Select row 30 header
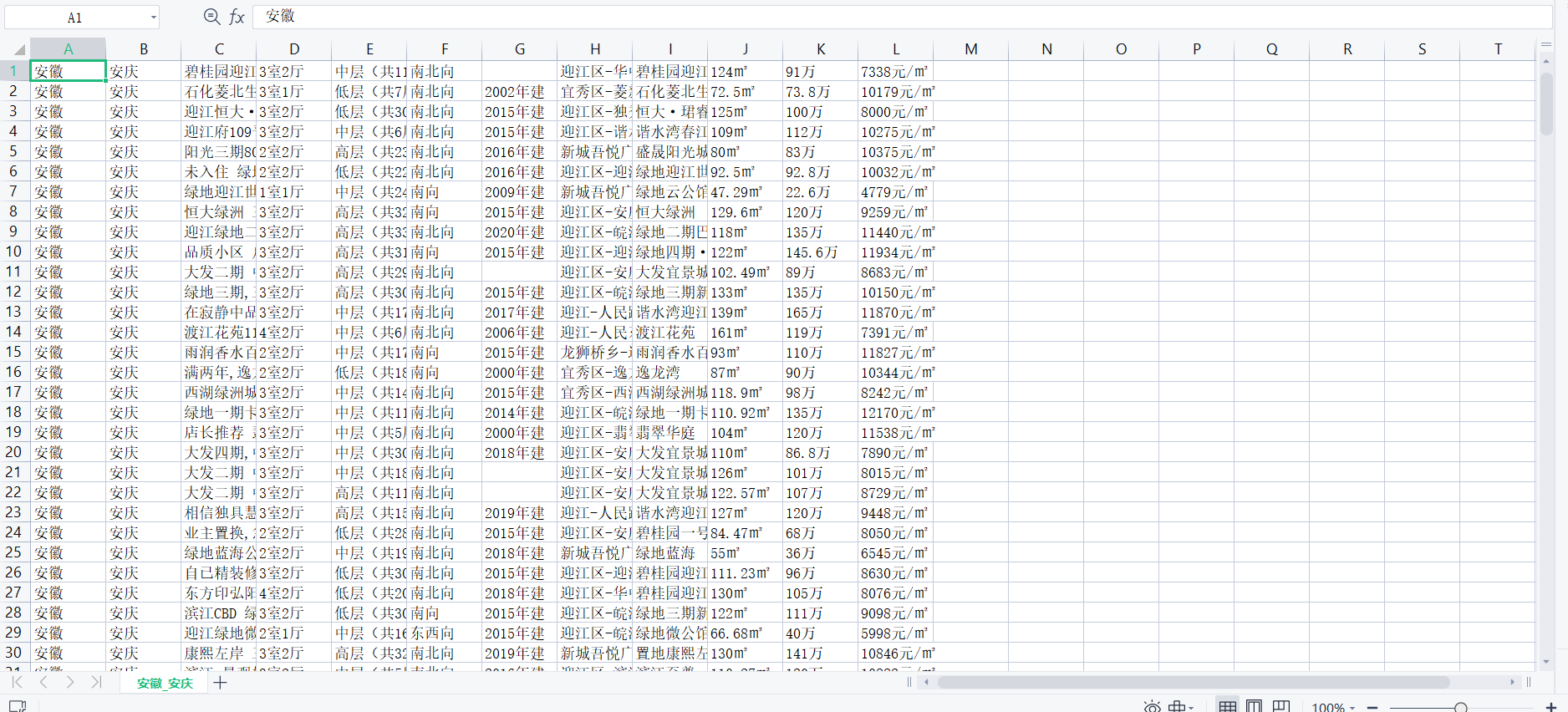1568x712 pixels. pos(14,653)
